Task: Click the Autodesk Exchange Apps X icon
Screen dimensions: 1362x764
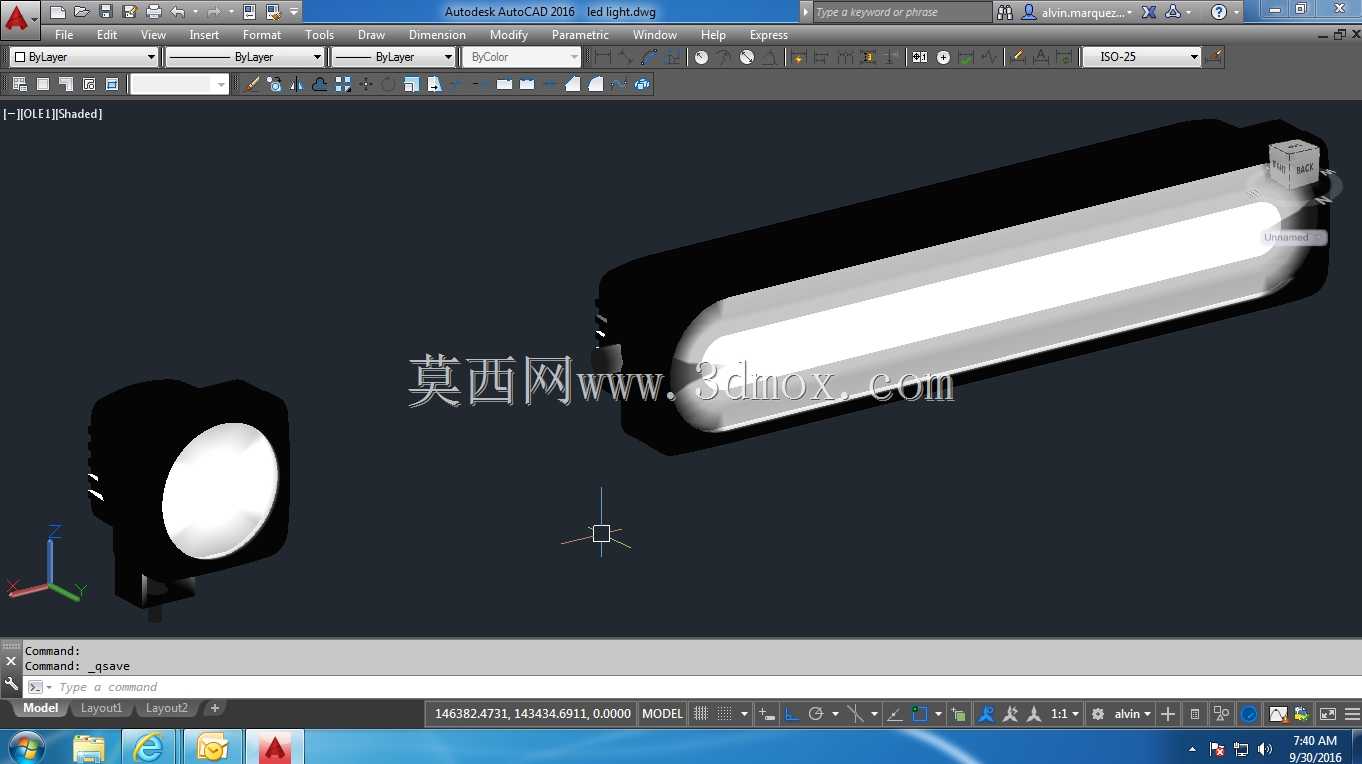Action: (1149, 12)
